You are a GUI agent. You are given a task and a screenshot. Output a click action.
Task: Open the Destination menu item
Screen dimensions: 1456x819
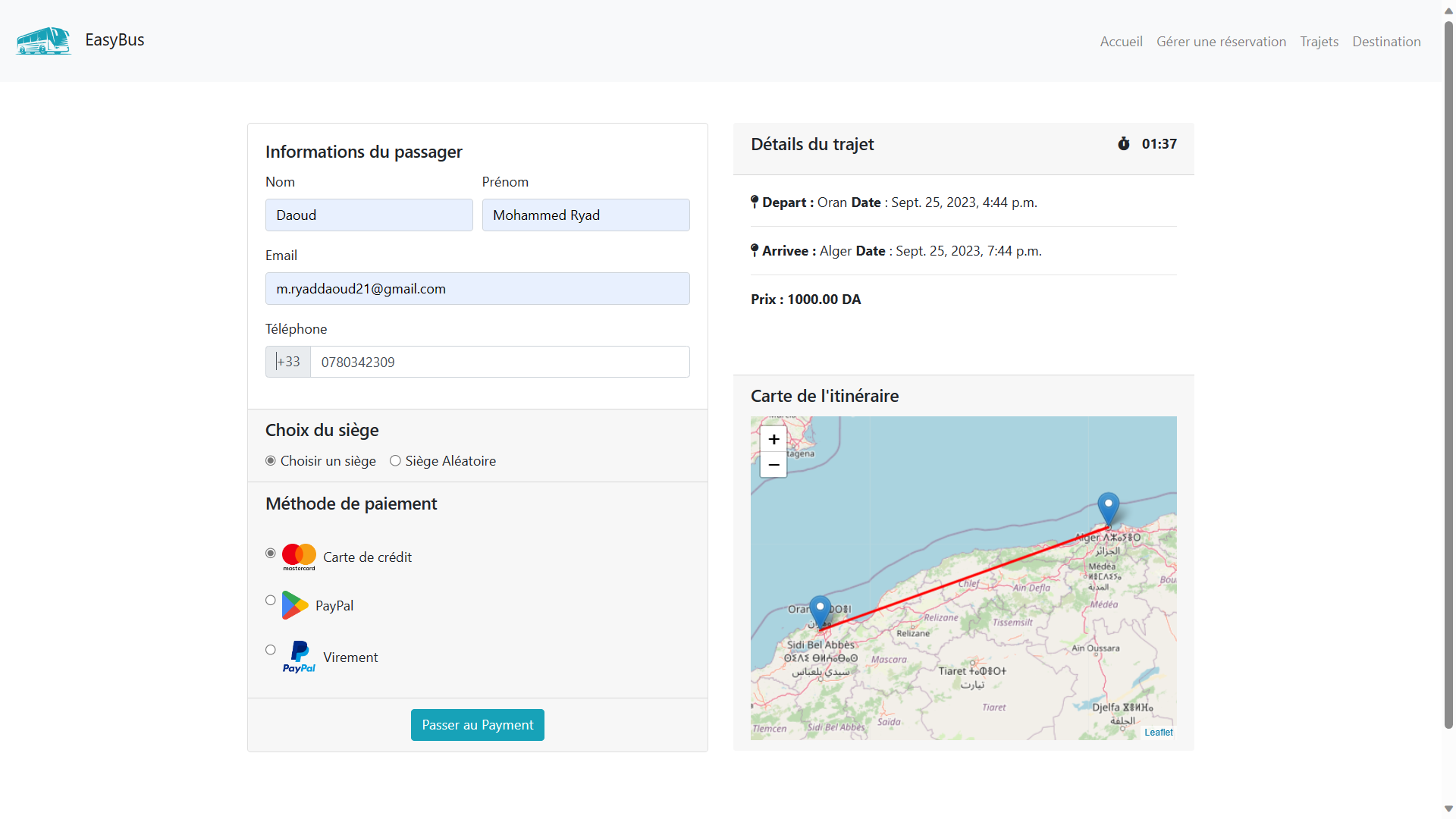coord(1386,42)
